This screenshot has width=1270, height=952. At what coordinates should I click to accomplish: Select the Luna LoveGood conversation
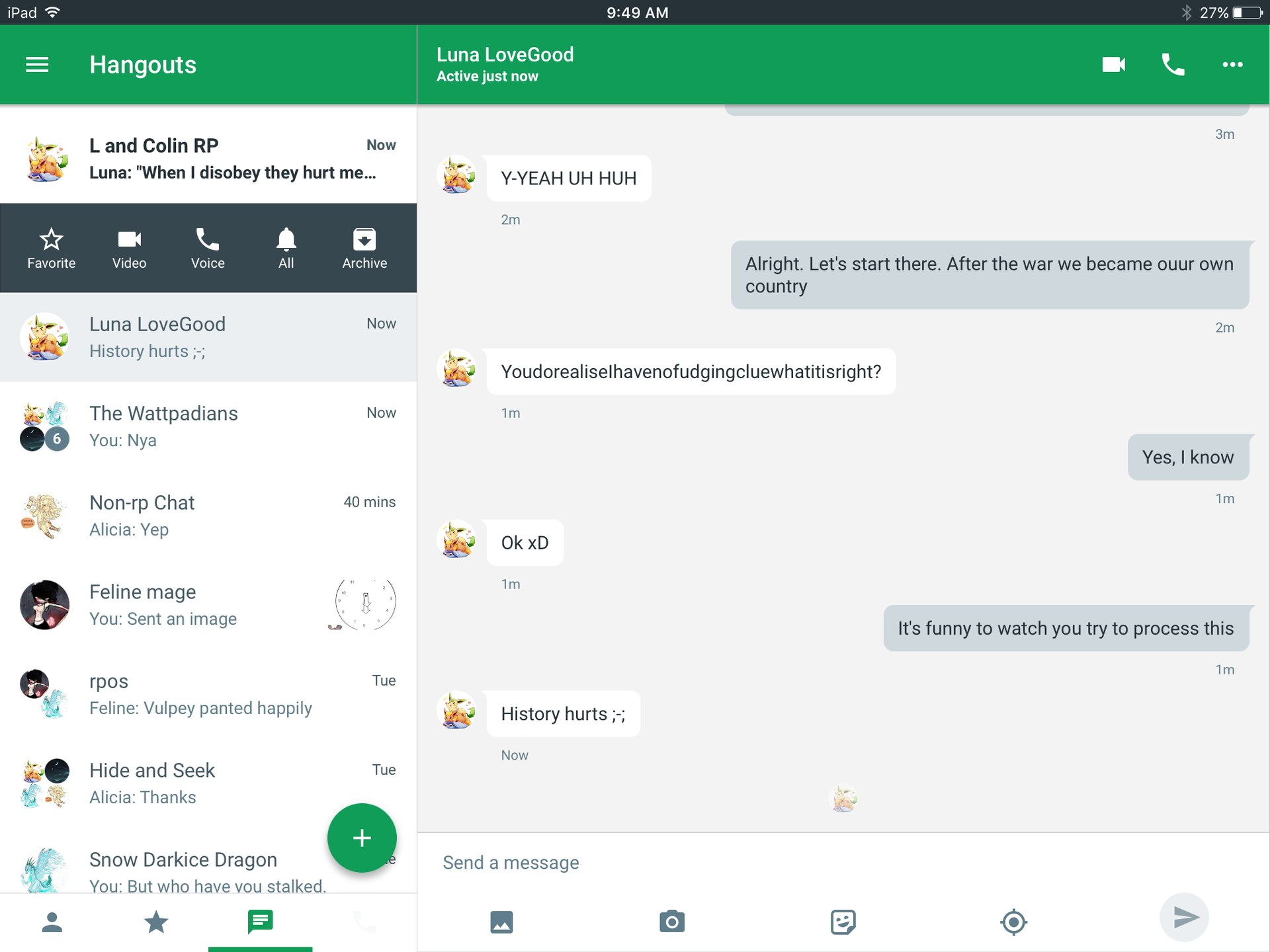click(x=208, y=337)
